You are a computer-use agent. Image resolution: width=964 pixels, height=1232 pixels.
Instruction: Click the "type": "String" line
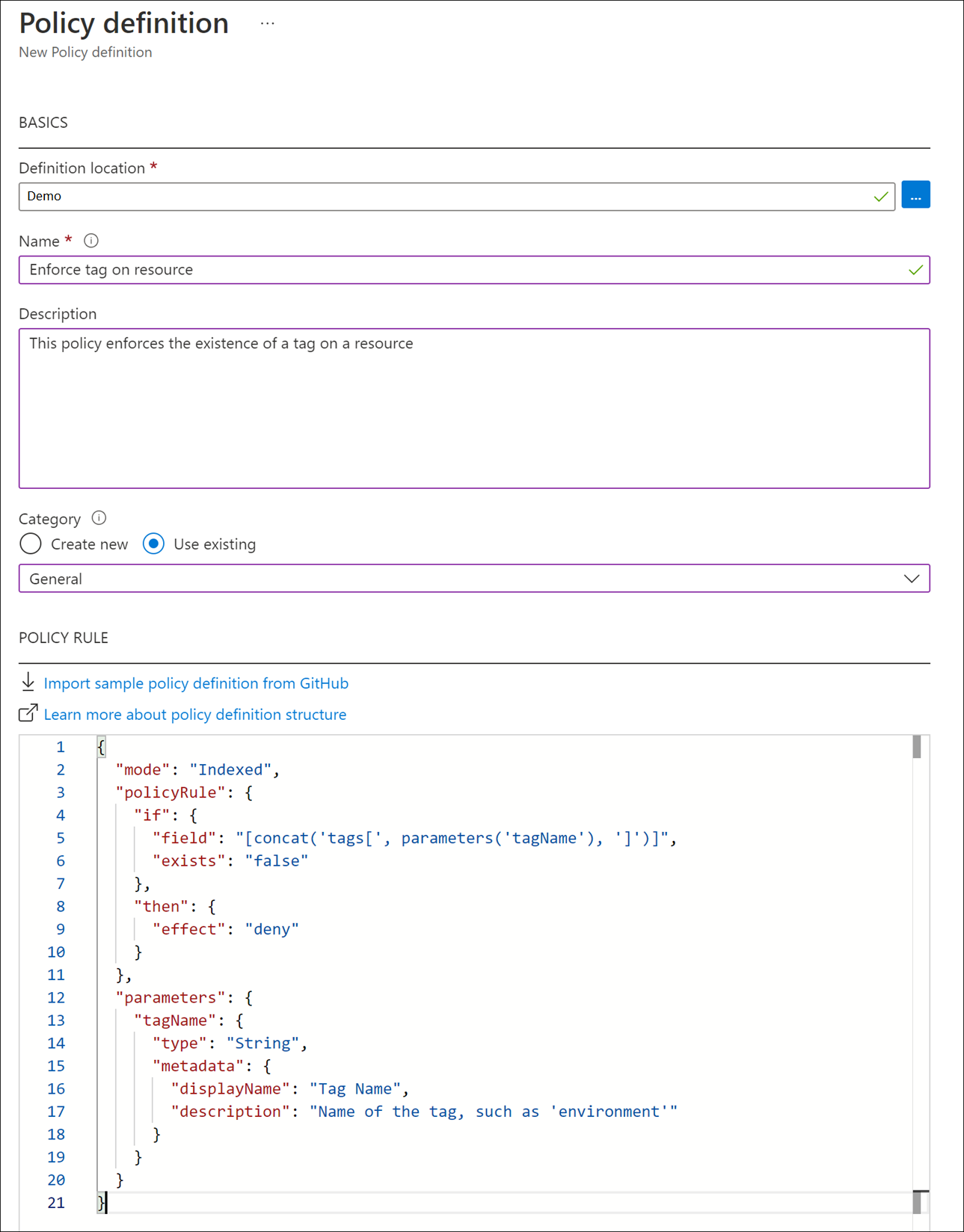click(230, 1044)
